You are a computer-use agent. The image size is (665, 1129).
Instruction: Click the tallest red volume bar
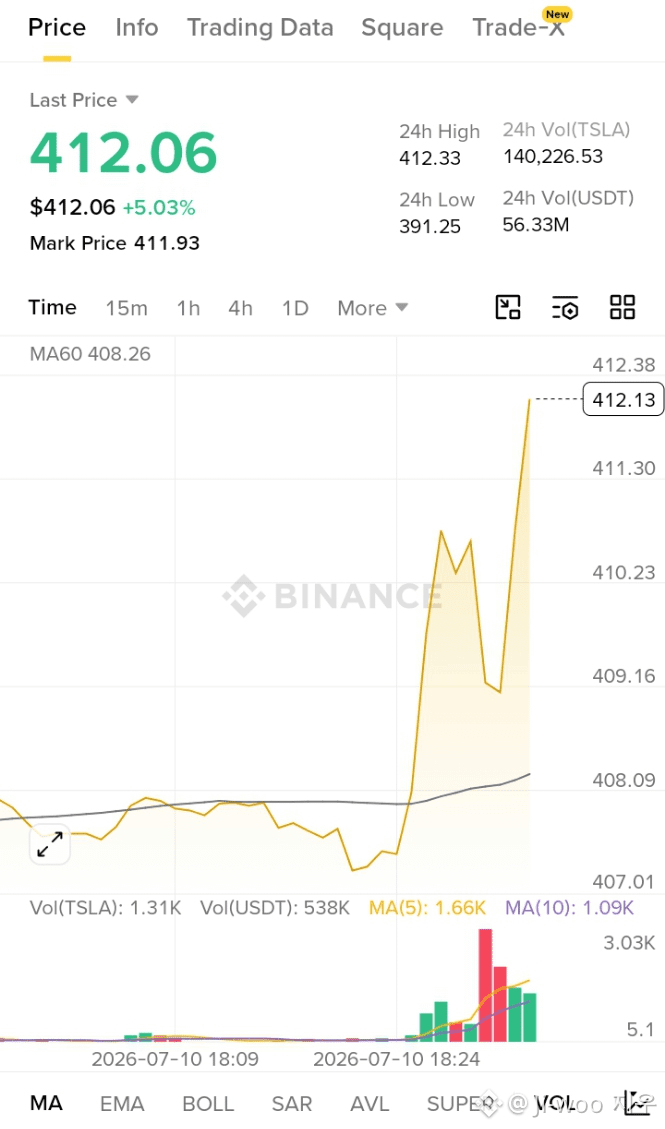485,985
